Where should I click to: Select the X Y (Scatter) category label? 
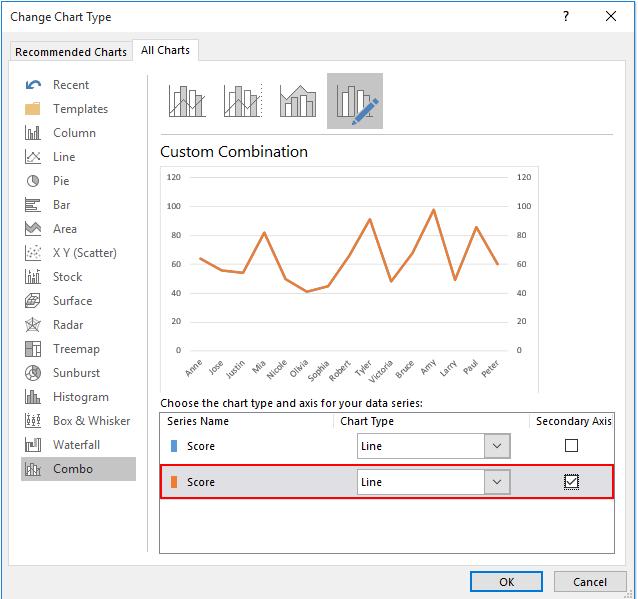click(85, 253)
